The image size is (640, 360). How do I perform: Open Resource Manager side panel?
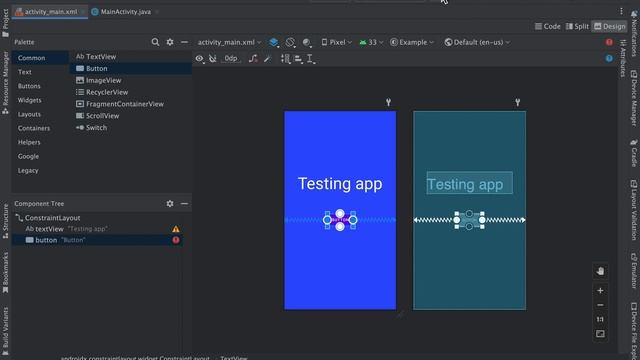coord(5,82)
